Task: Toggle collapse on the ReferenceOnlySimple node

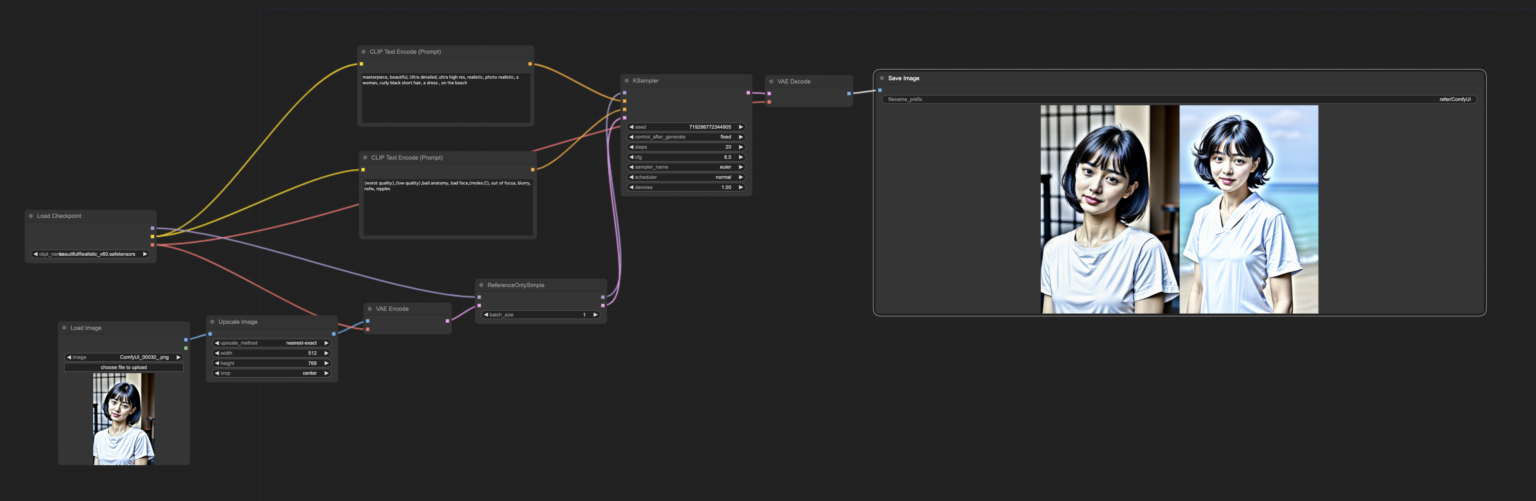Action: coord(481,285)
